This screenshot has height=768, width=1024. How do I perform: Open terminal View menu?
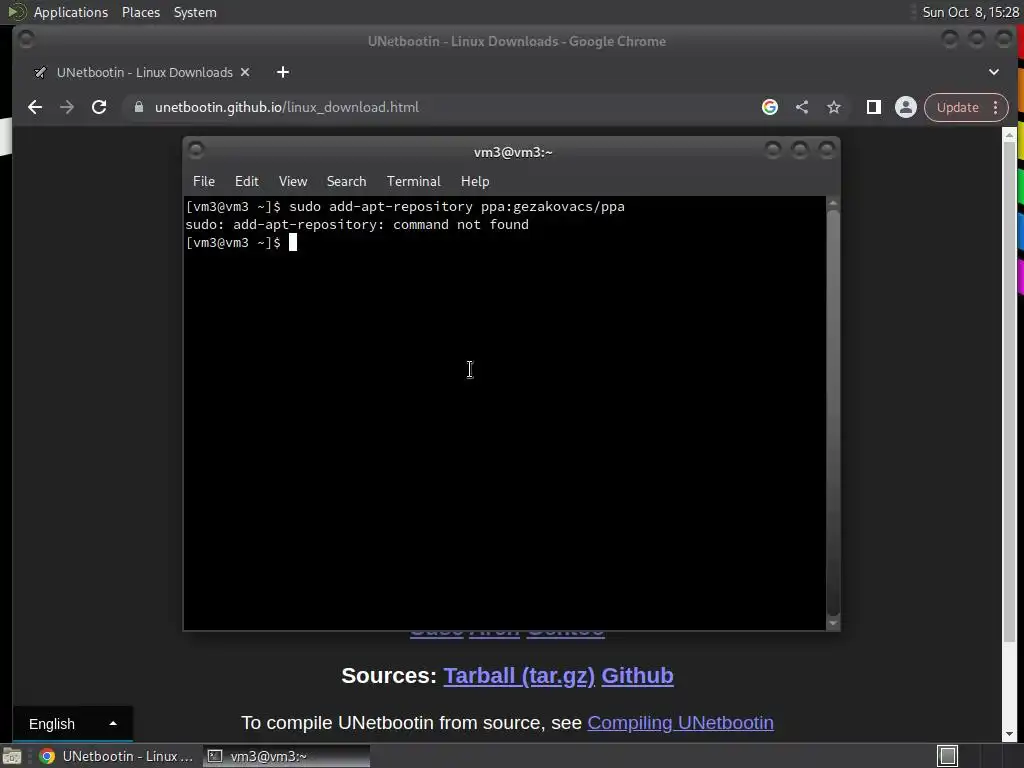coord(293,182)
